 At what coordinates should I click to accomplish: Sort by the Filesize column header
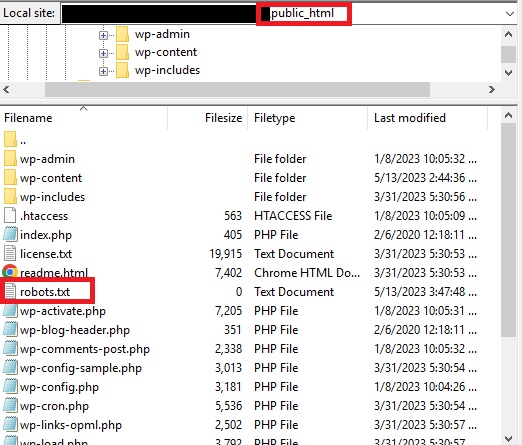point(207,118)
